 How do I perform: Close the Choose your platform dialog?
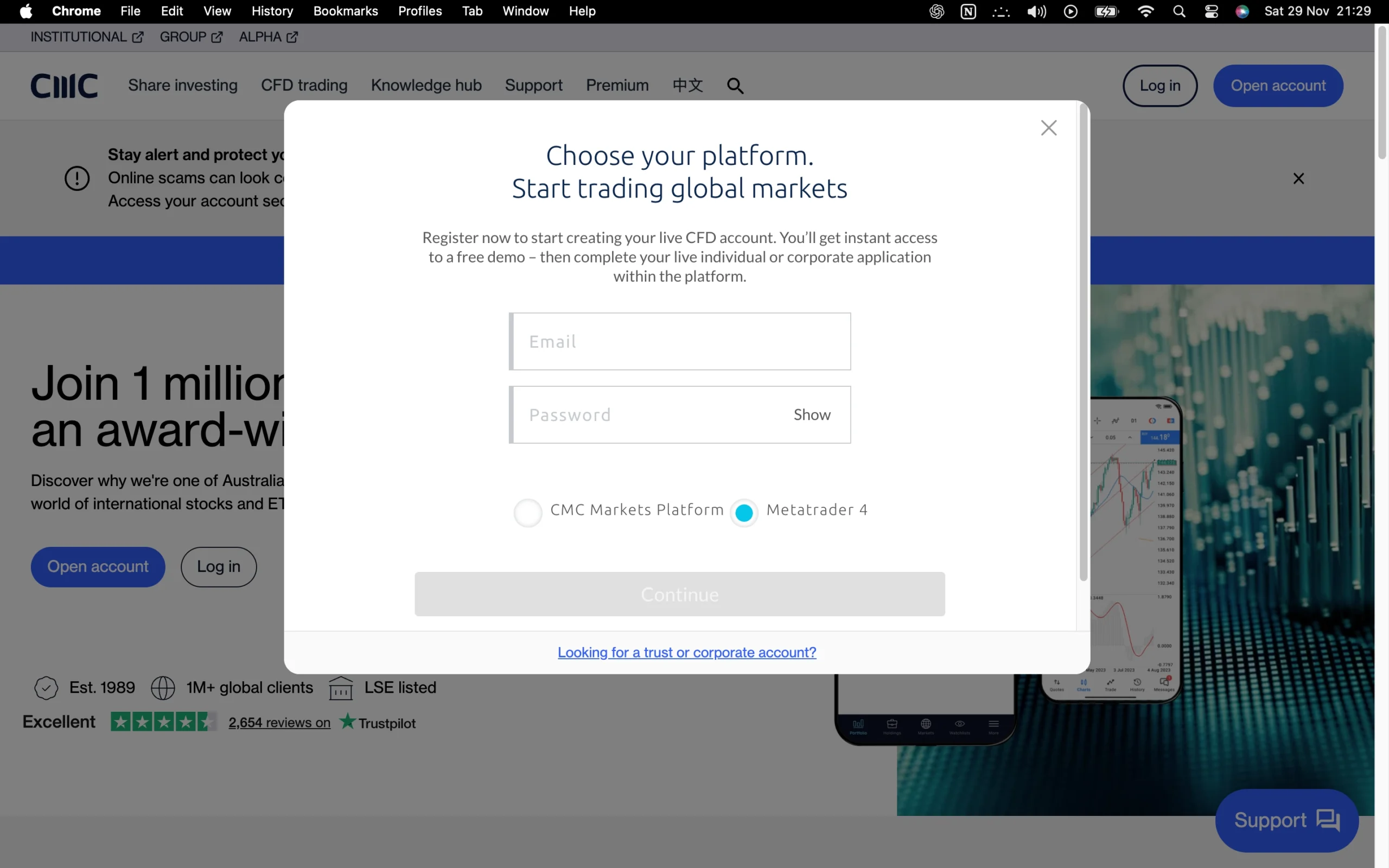coord(1049,127)
